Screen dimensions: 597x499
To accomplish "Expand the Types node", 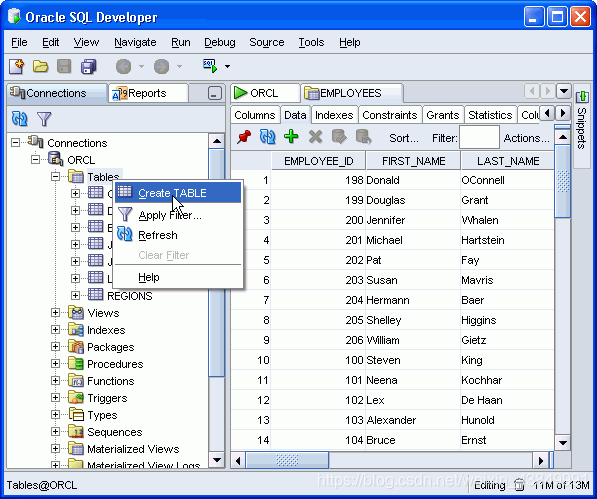I will point(55,415).
